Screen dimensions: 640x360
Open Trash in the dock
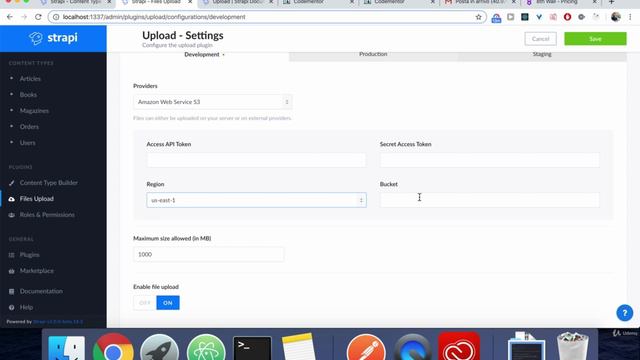point(573,347)
